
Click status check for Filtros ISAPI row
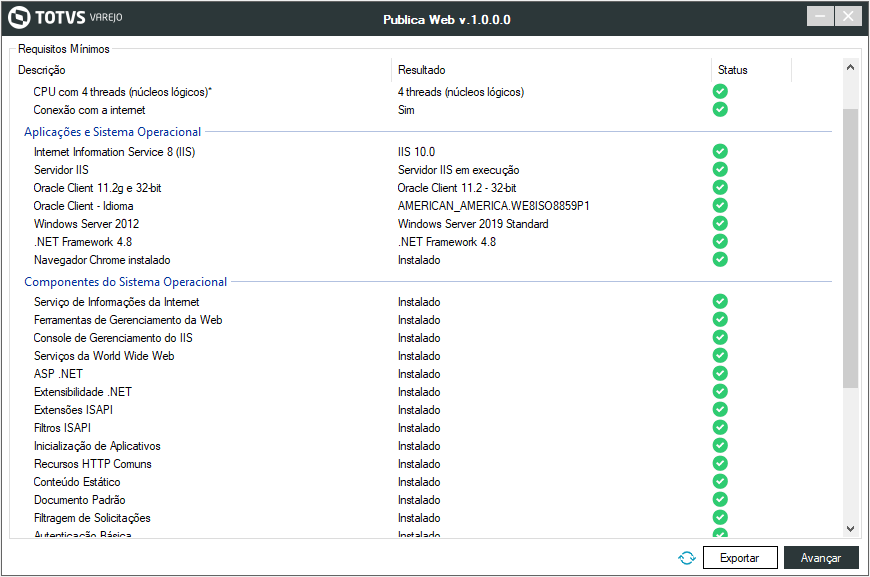(x=720, y=427)
